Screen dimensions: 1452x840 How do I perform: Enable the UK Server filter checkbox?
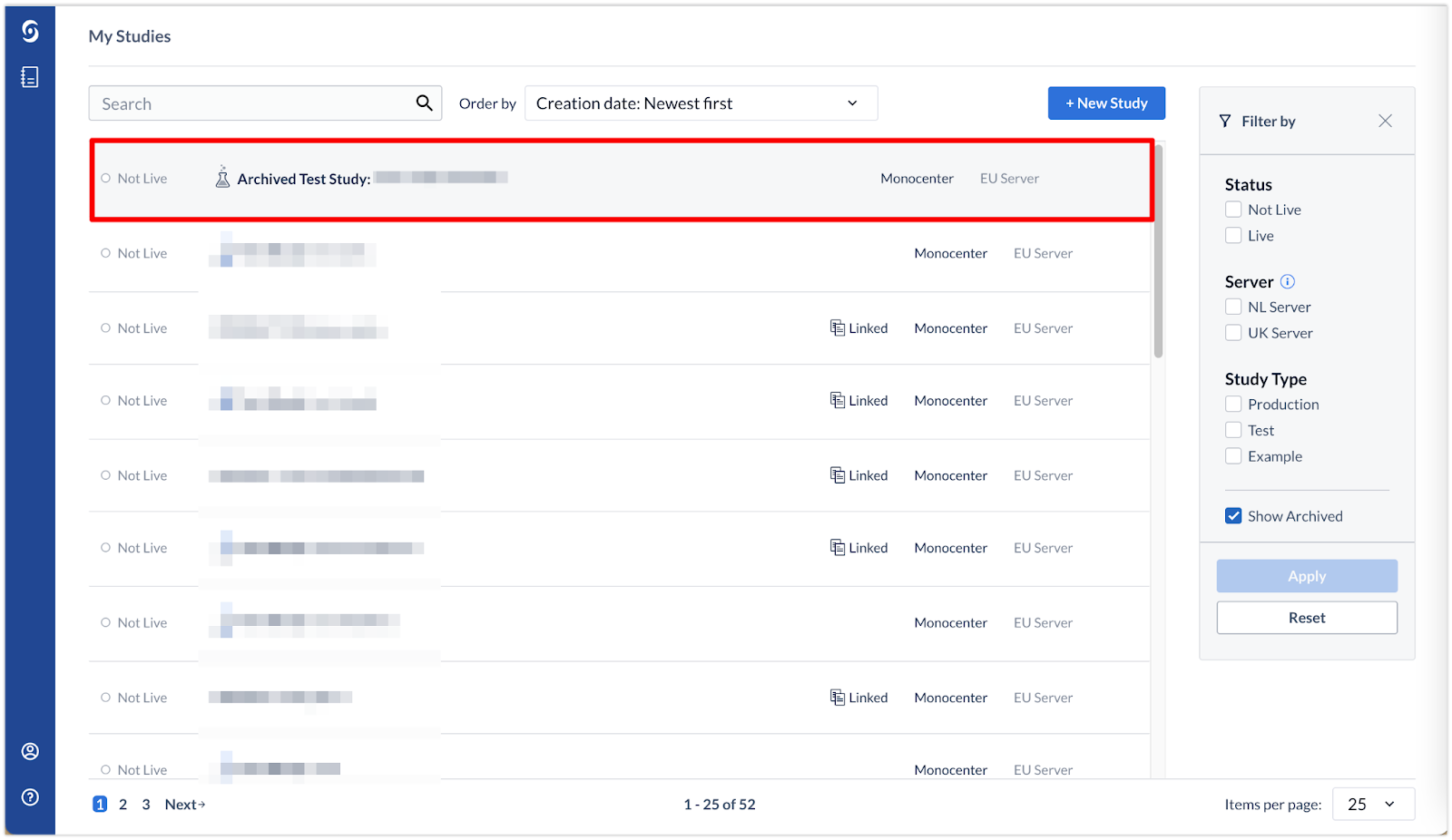pyautogui.click(x=1233, y=333)
